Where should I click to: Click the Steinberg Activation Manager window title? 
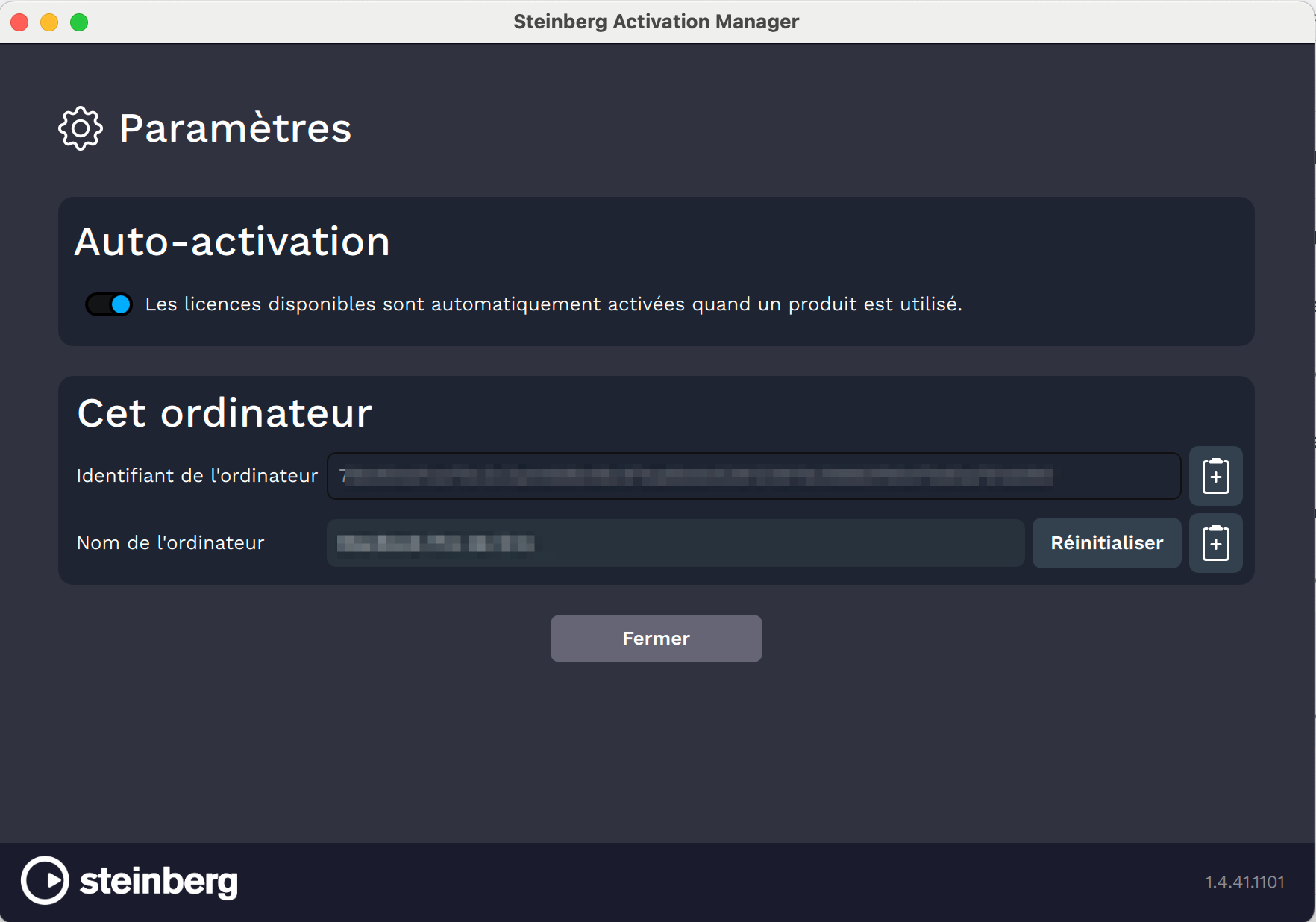coord(657,22)
